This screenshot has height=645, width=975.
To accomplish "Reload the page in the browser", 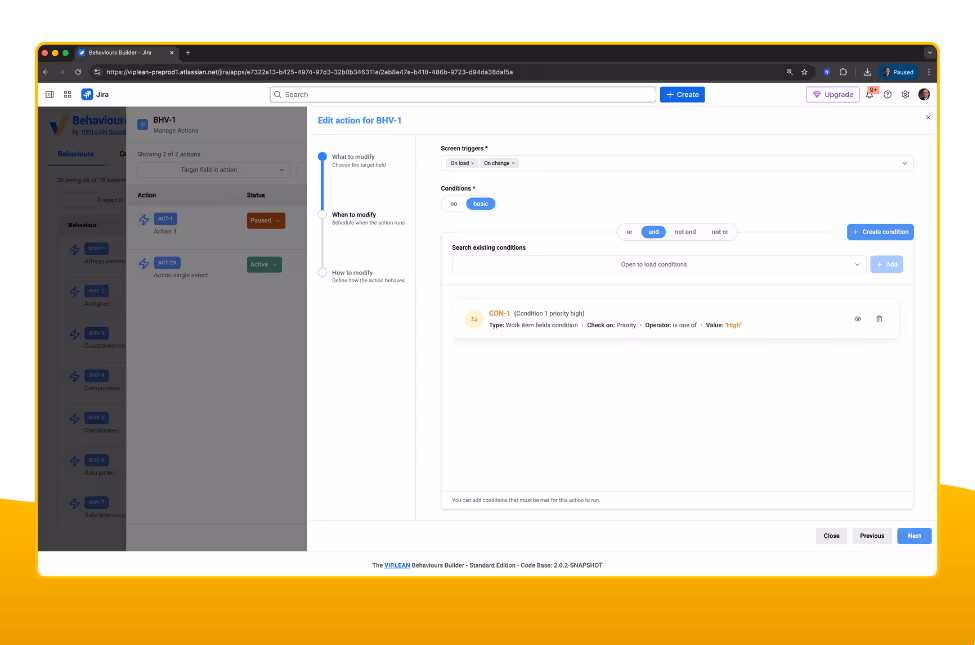I will tap(78, 72).
